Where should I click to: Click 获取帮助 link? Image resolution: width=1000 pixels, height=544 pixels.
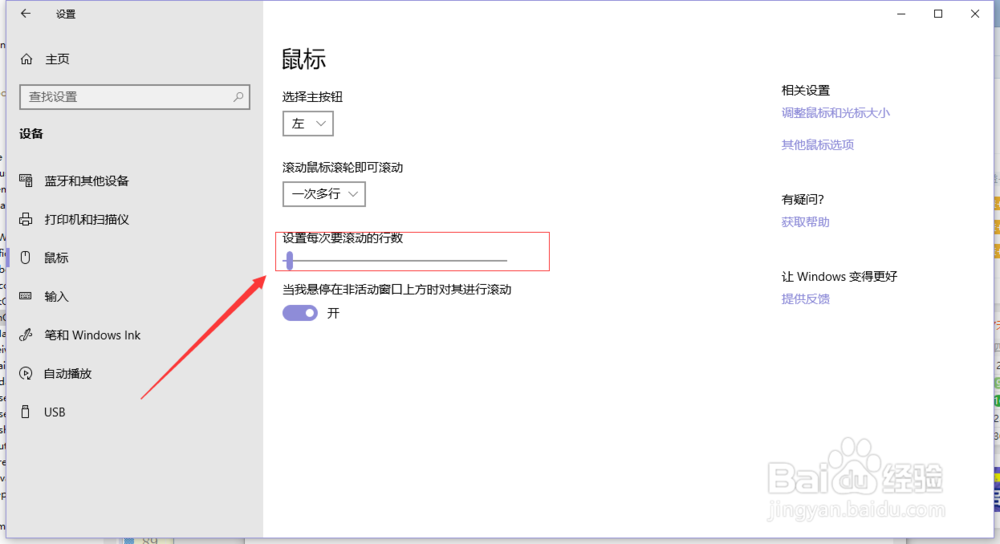coord(805,222)
